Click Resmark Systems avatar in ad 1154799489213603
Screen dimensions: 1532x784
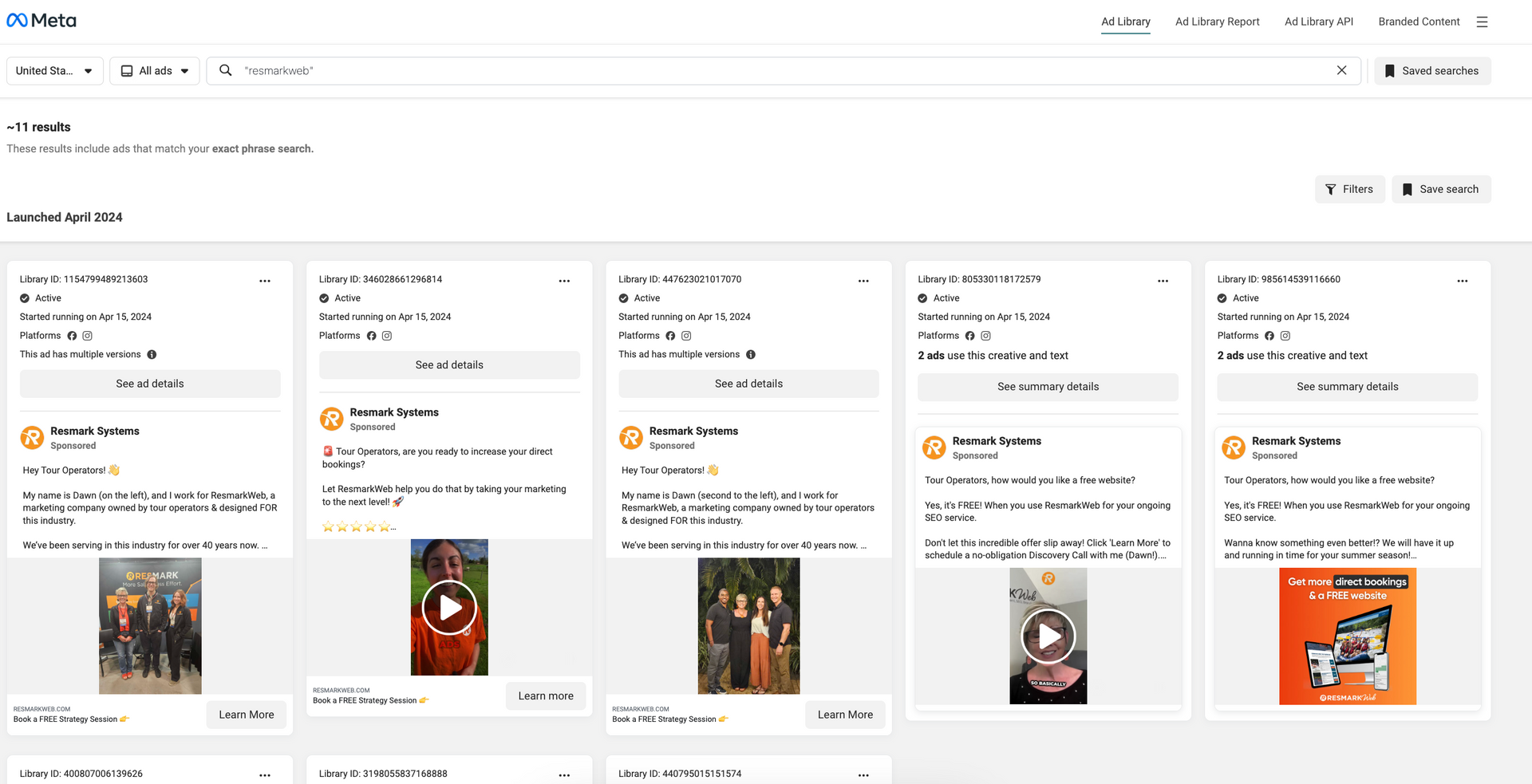click(32, 437)
